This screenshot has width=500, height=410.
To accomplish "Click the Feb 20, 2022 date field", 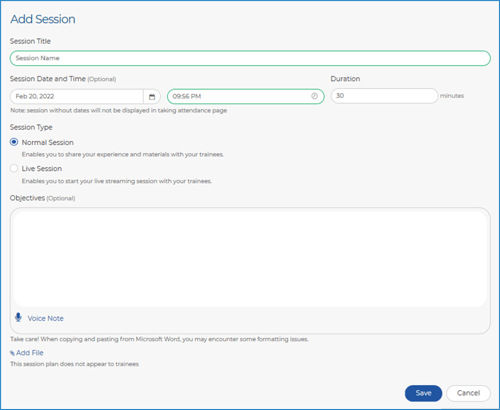I will pyautogui.click(x=77, y=97).
